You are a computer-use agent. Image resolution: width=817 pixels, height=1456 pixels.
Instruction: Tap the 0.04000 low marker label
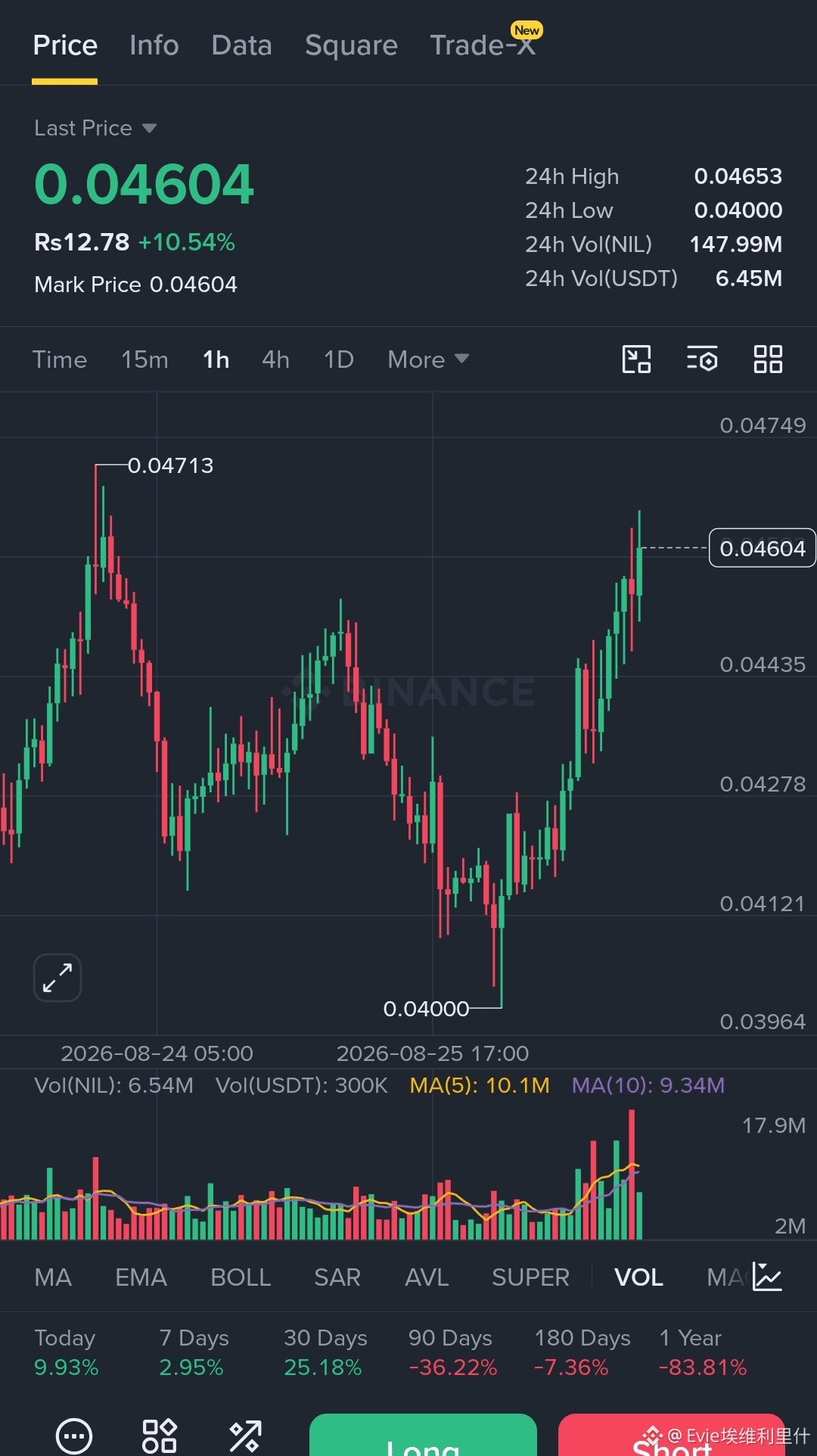(x=426, y=1009)
